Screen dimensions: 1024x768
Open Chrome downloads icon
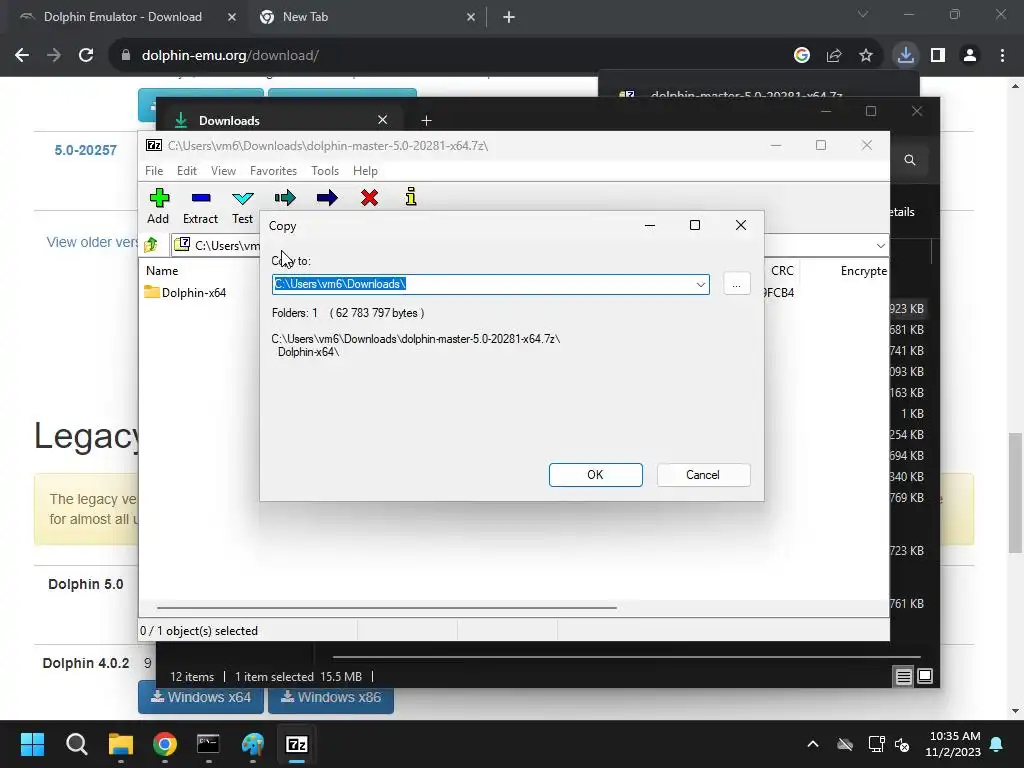pyautogui.click(x=906, y=56)
